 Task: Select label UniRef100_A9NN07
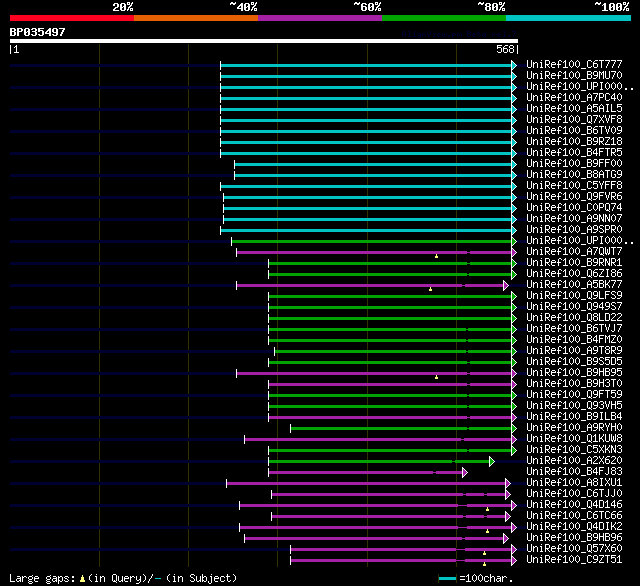click(x=574, y=219)
